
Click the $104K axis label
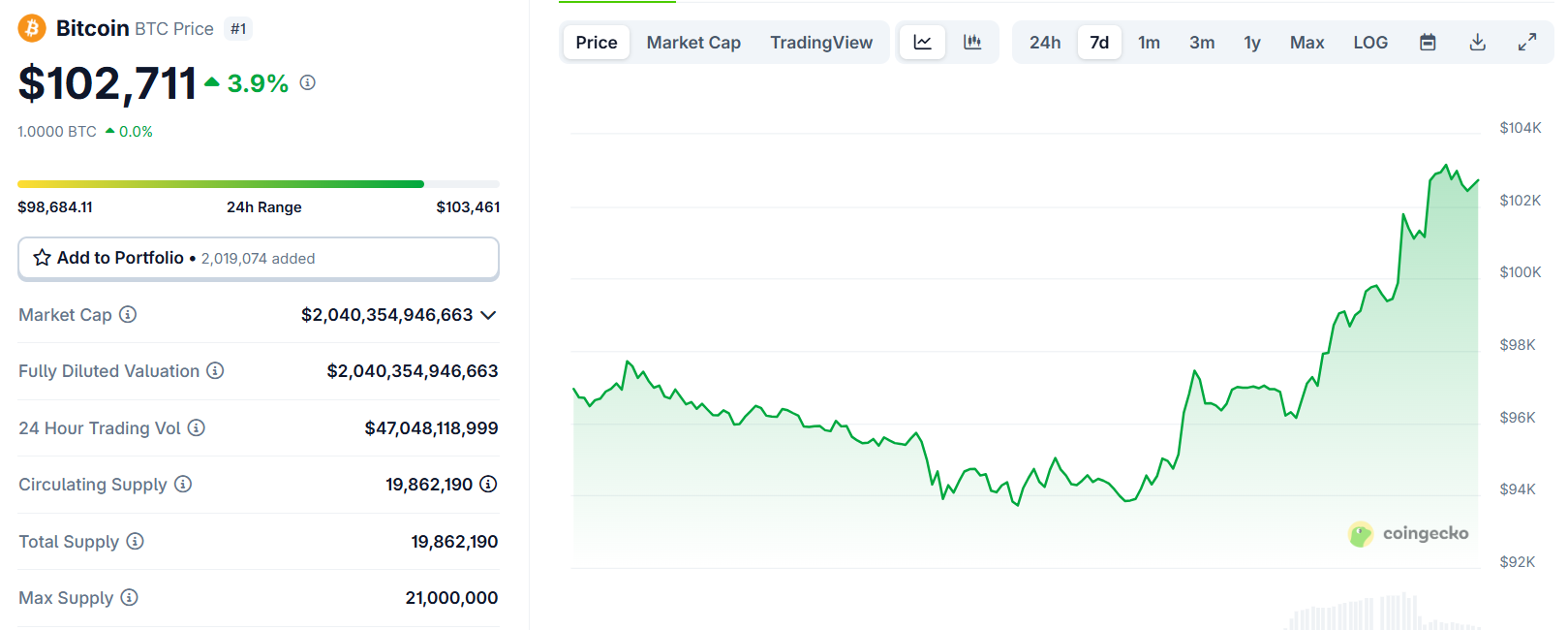coord(1520,128)
